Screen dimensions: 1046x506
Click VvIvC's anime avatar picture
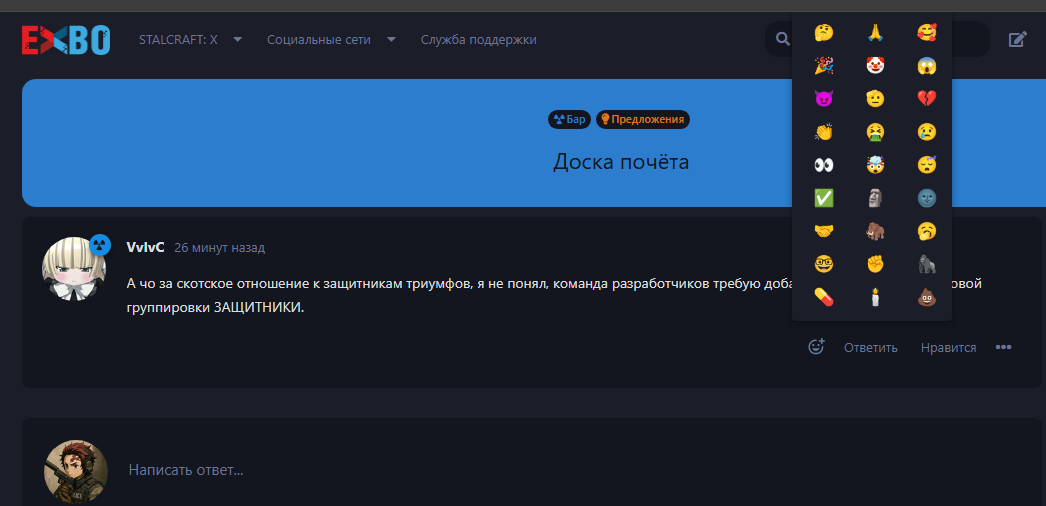point(74,269)
